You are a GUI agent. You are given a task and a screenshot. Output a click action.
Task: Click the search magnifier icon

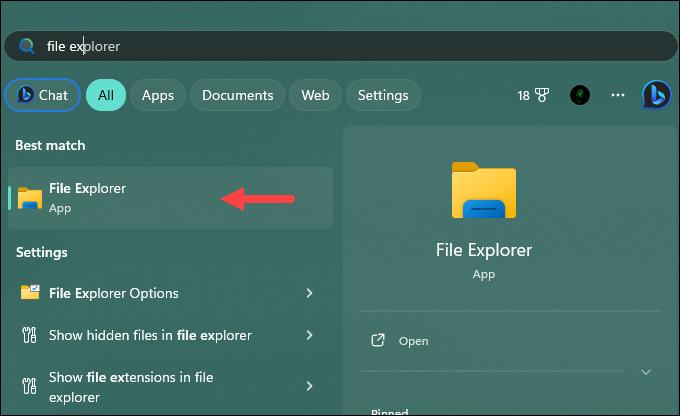pyautogui.click(x=26, y=46)
